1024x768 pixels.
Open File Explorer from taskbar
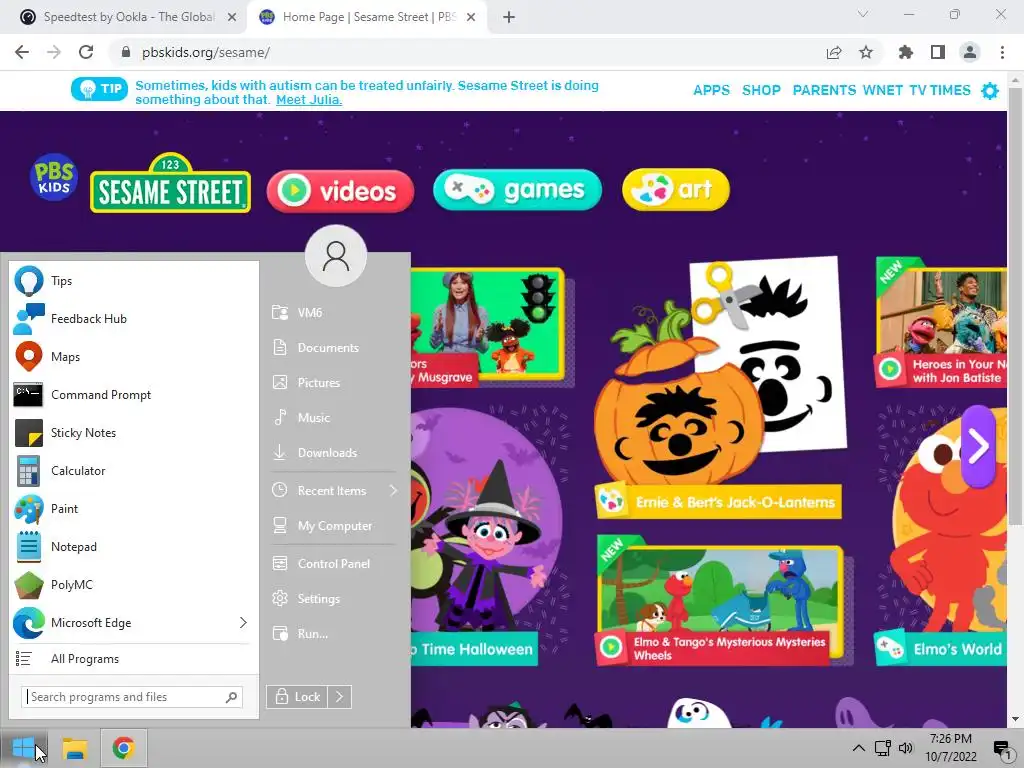pyautogui.click(x=74, y=748)
